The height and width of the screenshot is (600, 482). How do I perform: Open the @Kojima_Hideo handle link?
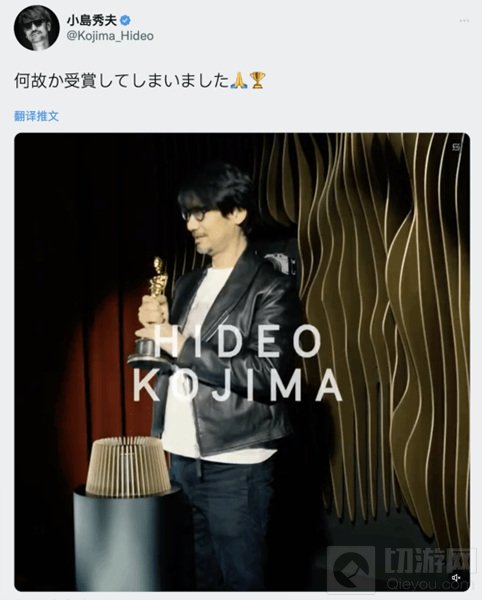pyautogui.click(x=110, y=36)
